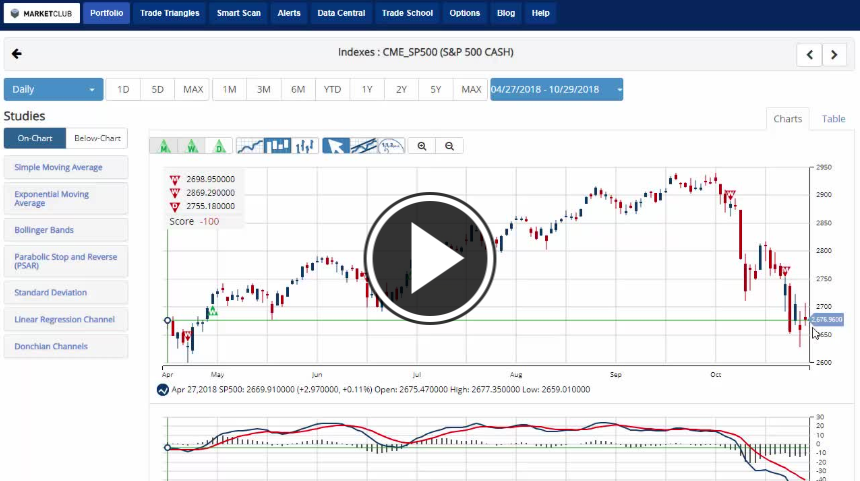Toggle the monthly Trade Triangle indicator
This screenshot has width=860, height=481.
(x=163, y=146)
